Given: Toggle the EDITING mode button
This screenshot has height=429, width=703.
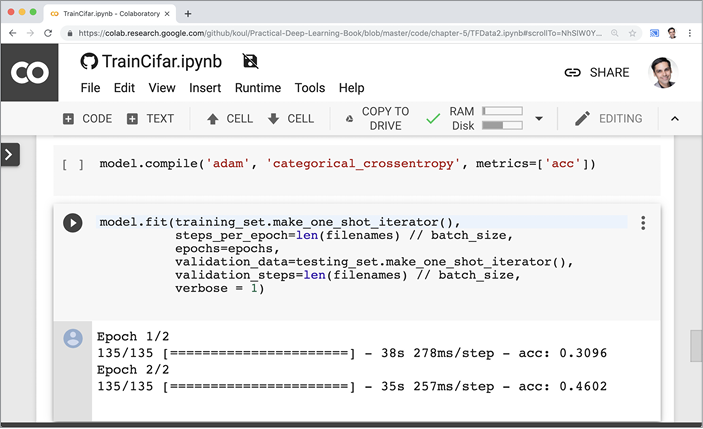Looking at the screenshot, I should coord(608,118).
